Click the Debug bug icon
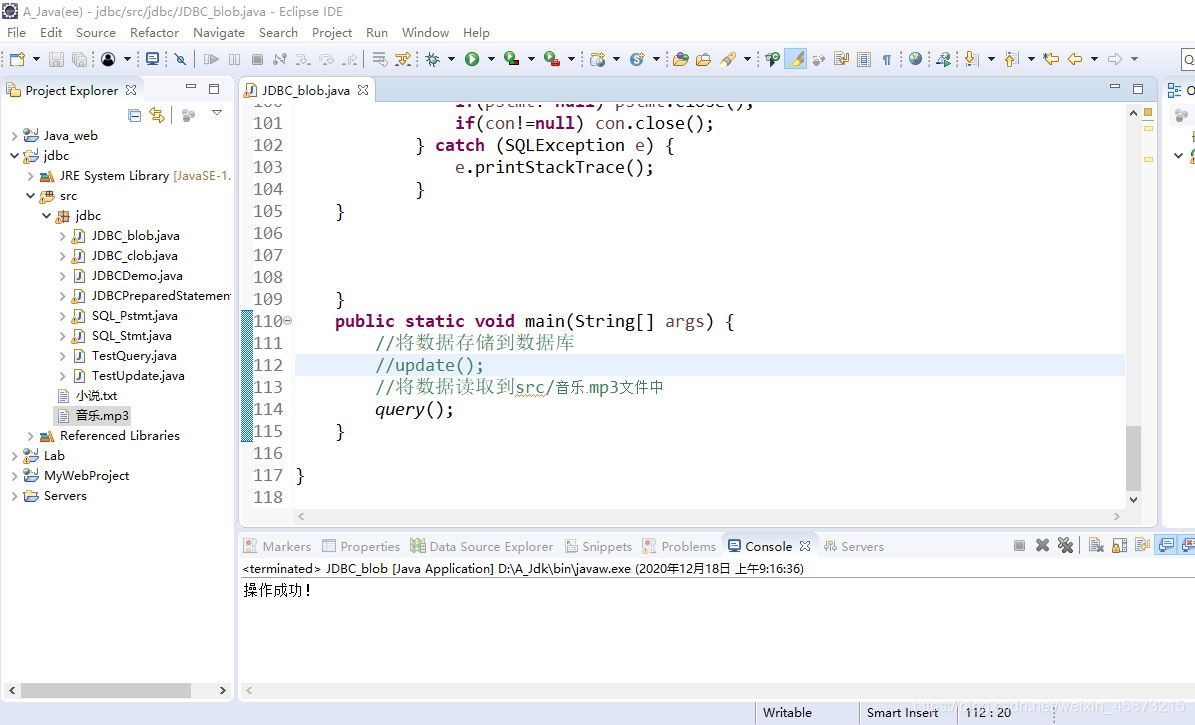The image size is (1195, 725). pos(433,59)
